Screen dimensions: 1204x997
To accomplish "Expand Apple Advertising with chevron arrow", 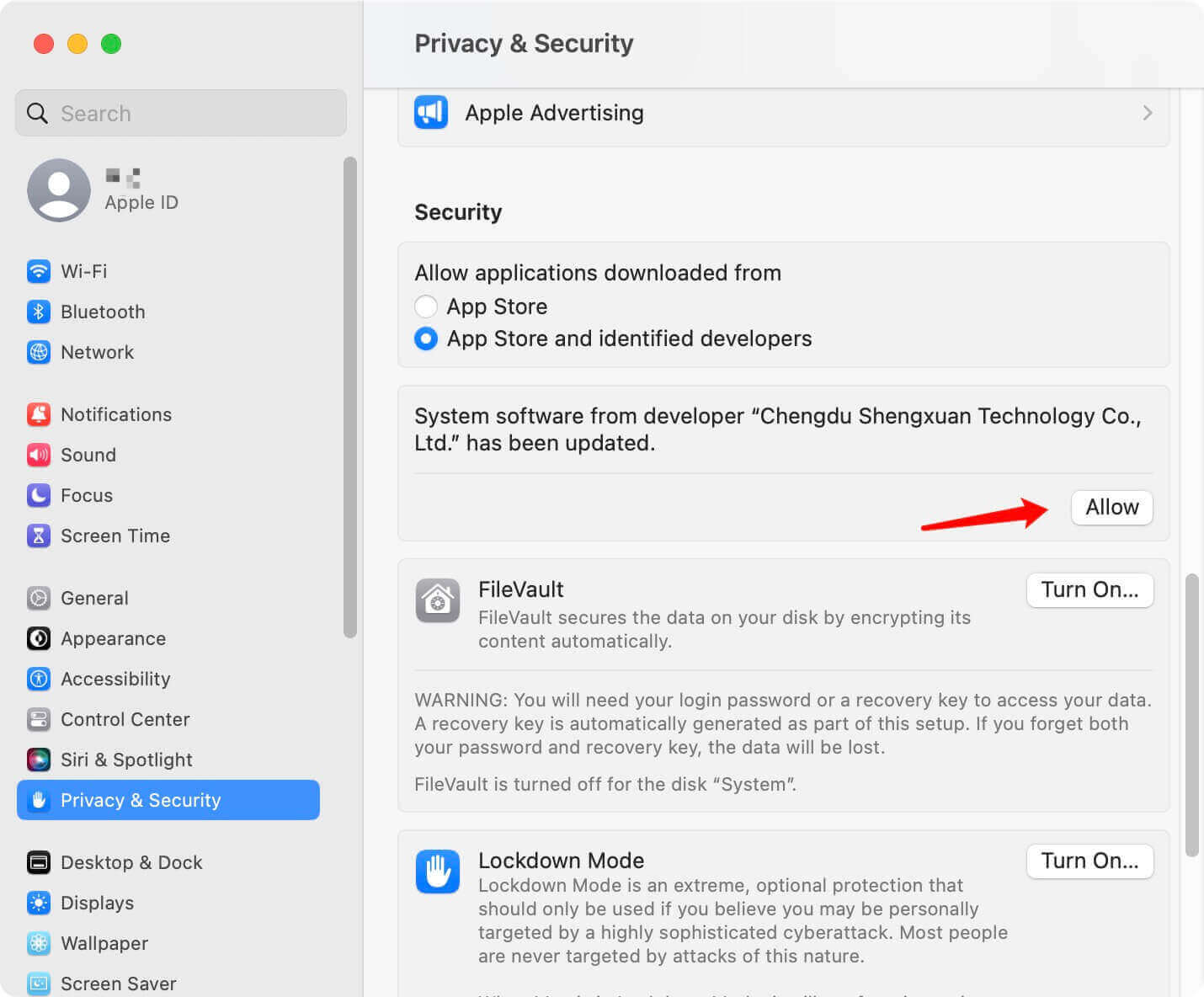I will (1147, 113).
